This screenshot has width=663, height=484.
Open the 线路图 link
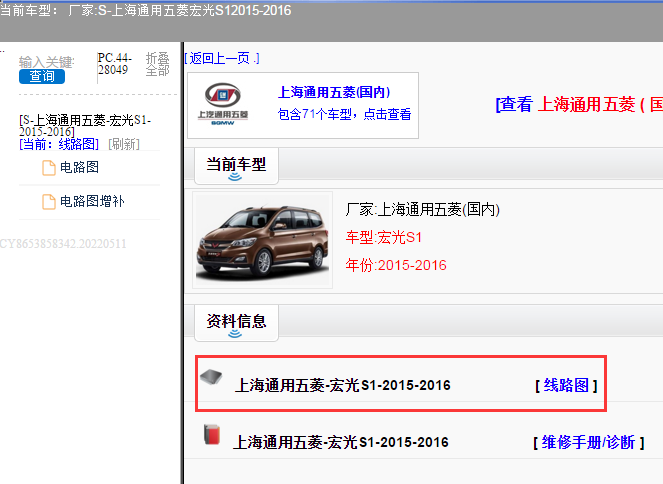coord(566,385)
